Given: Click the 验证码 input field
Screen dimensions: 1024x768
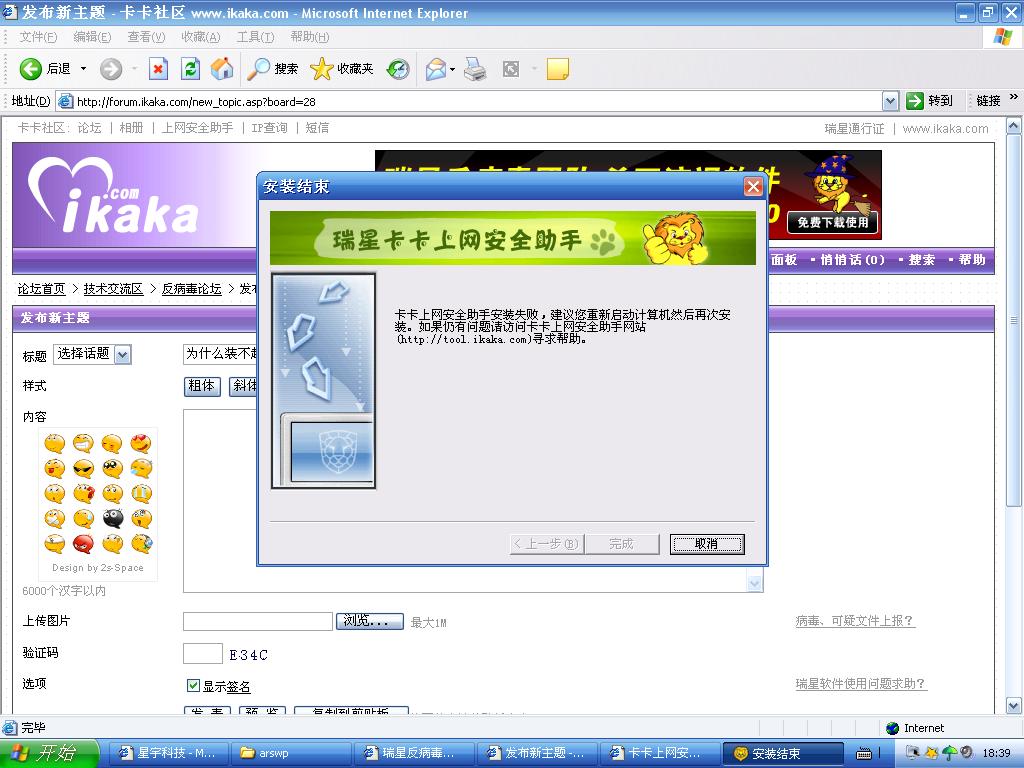Looking at the screenshot, I should click(202, 653).
